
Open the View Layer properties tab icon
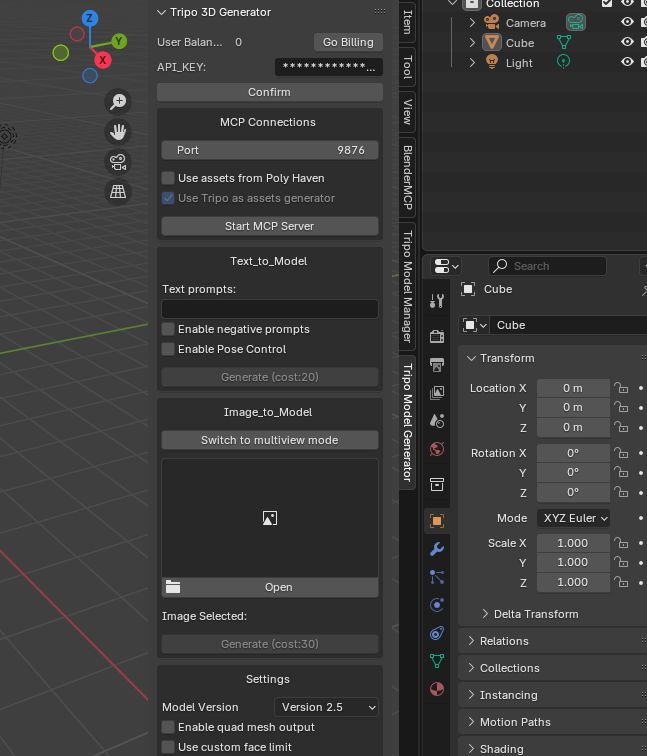437,392
